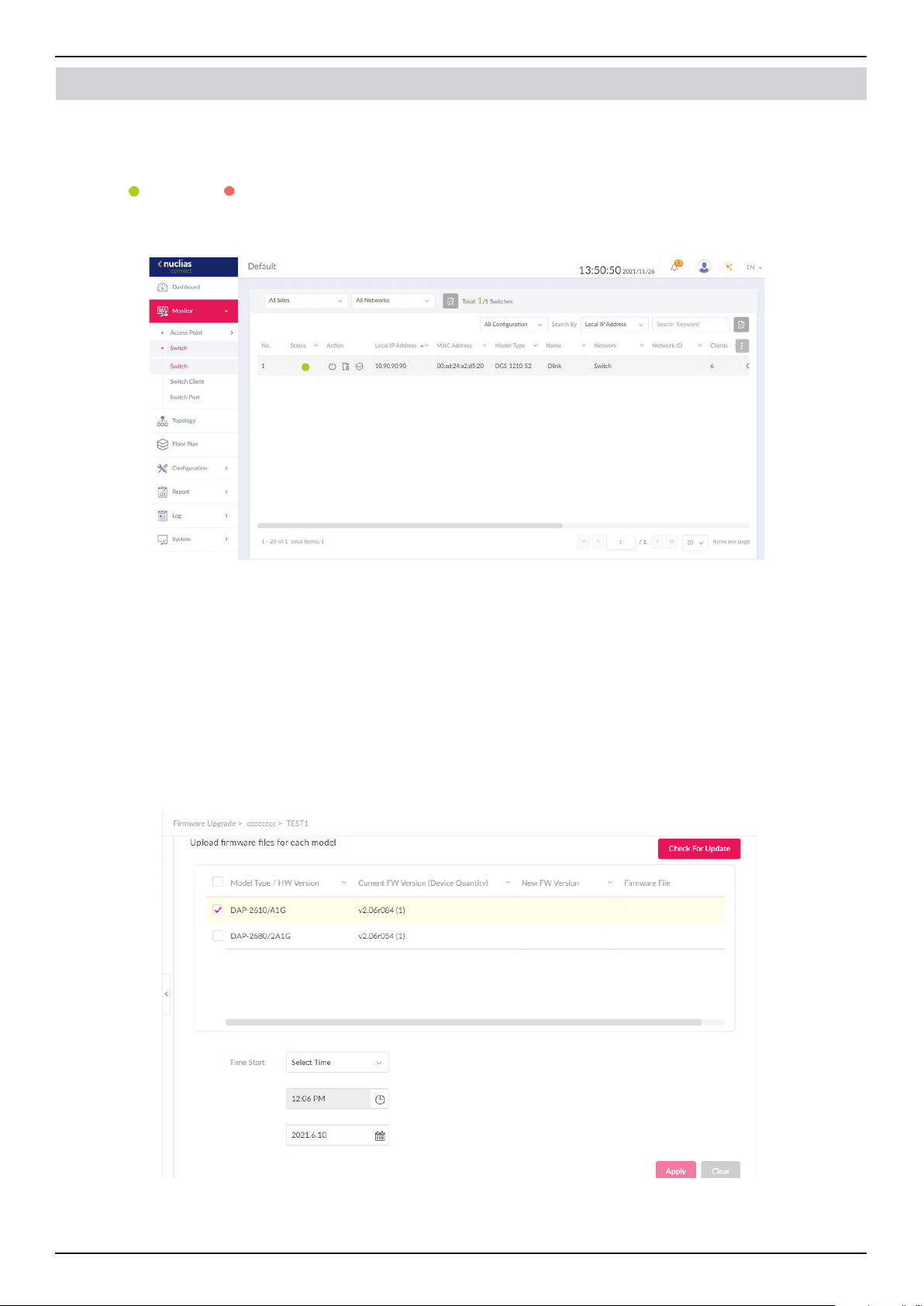Click the red clients count 6

(712, 366)
